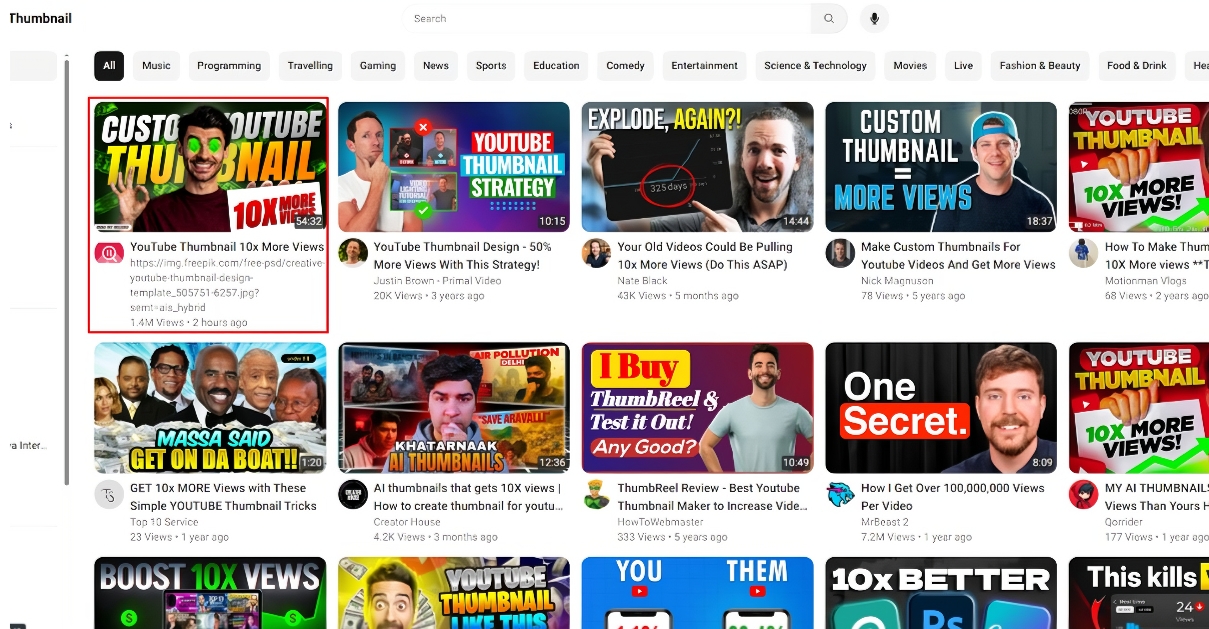
Task: Filter by Education category
Action: 556,66
